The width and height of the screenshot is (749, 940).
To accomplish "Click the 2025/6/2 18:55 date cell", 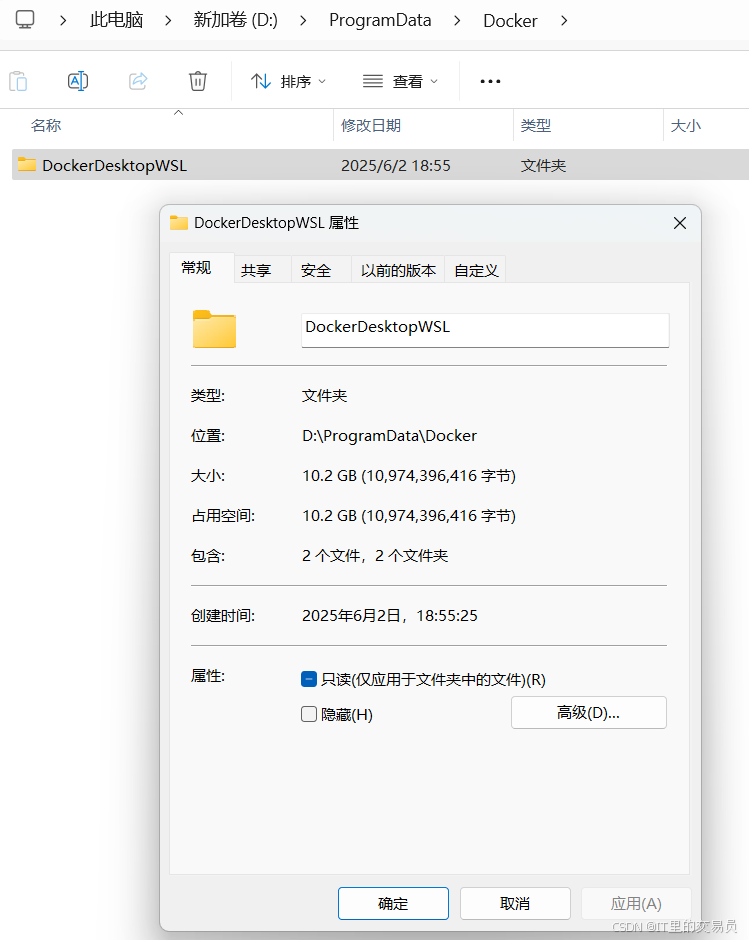I will (x=396, y=165).
